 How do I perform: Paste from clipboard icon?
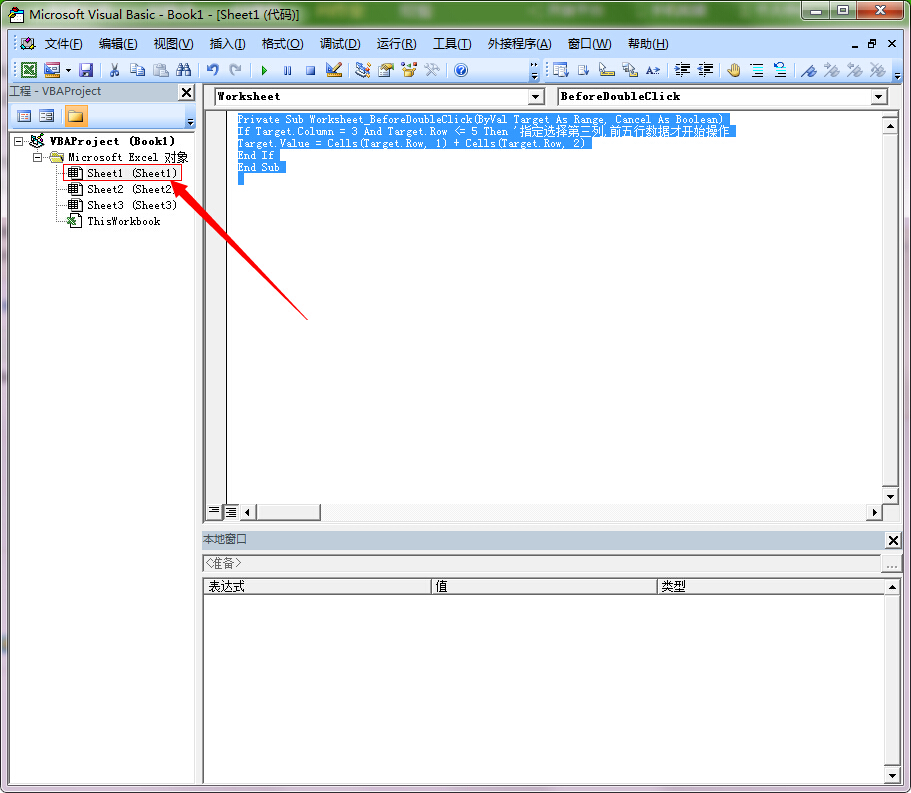point(161,70)
